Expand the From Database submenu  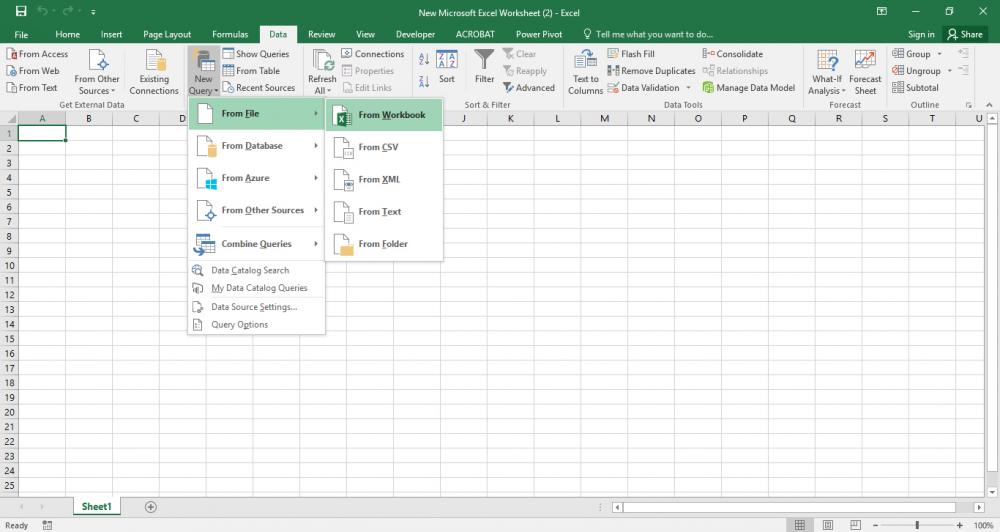(x=256, y=146)
